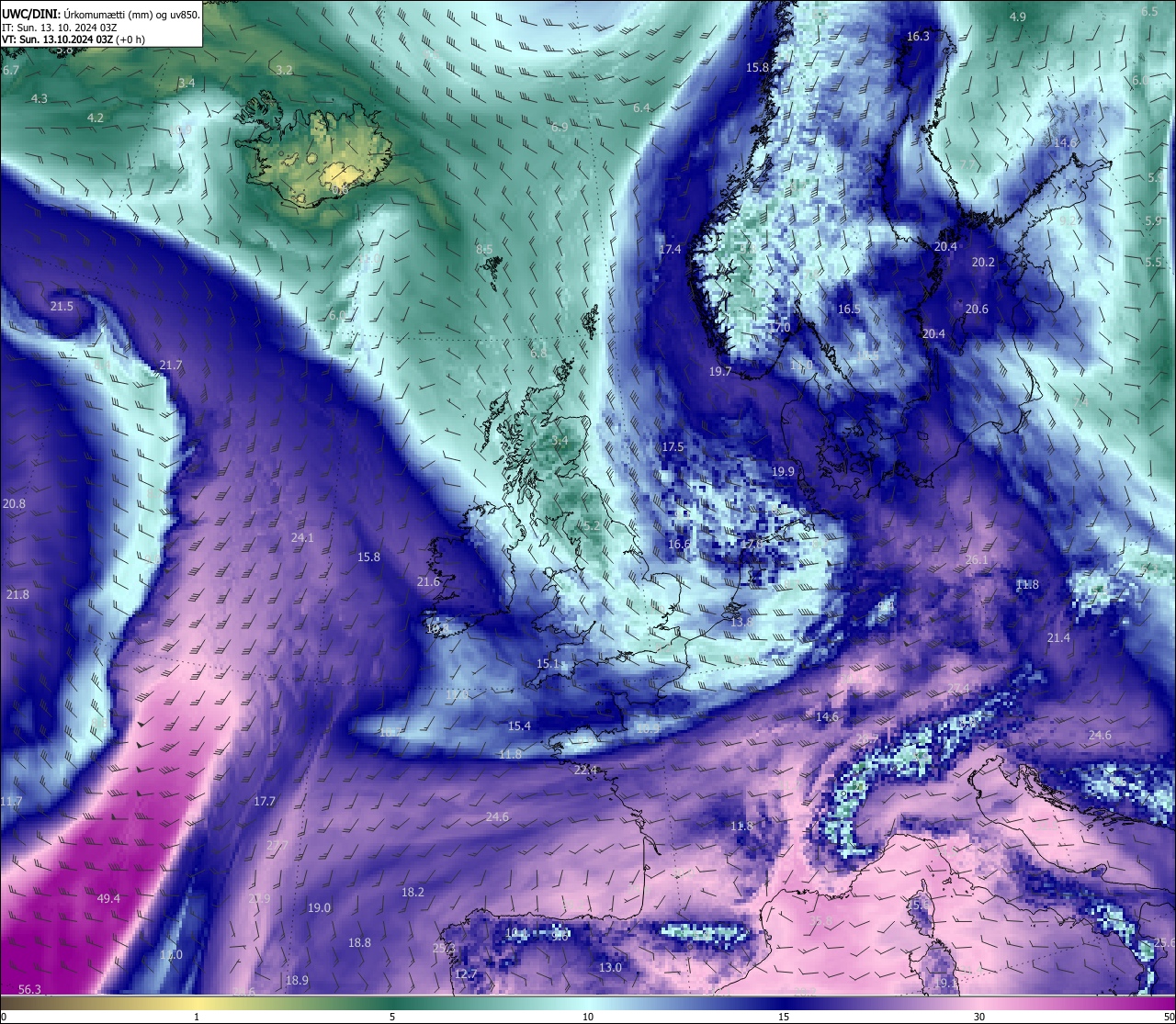Click the 19.0 value label

pyautogui.click(x=319, y=908)
